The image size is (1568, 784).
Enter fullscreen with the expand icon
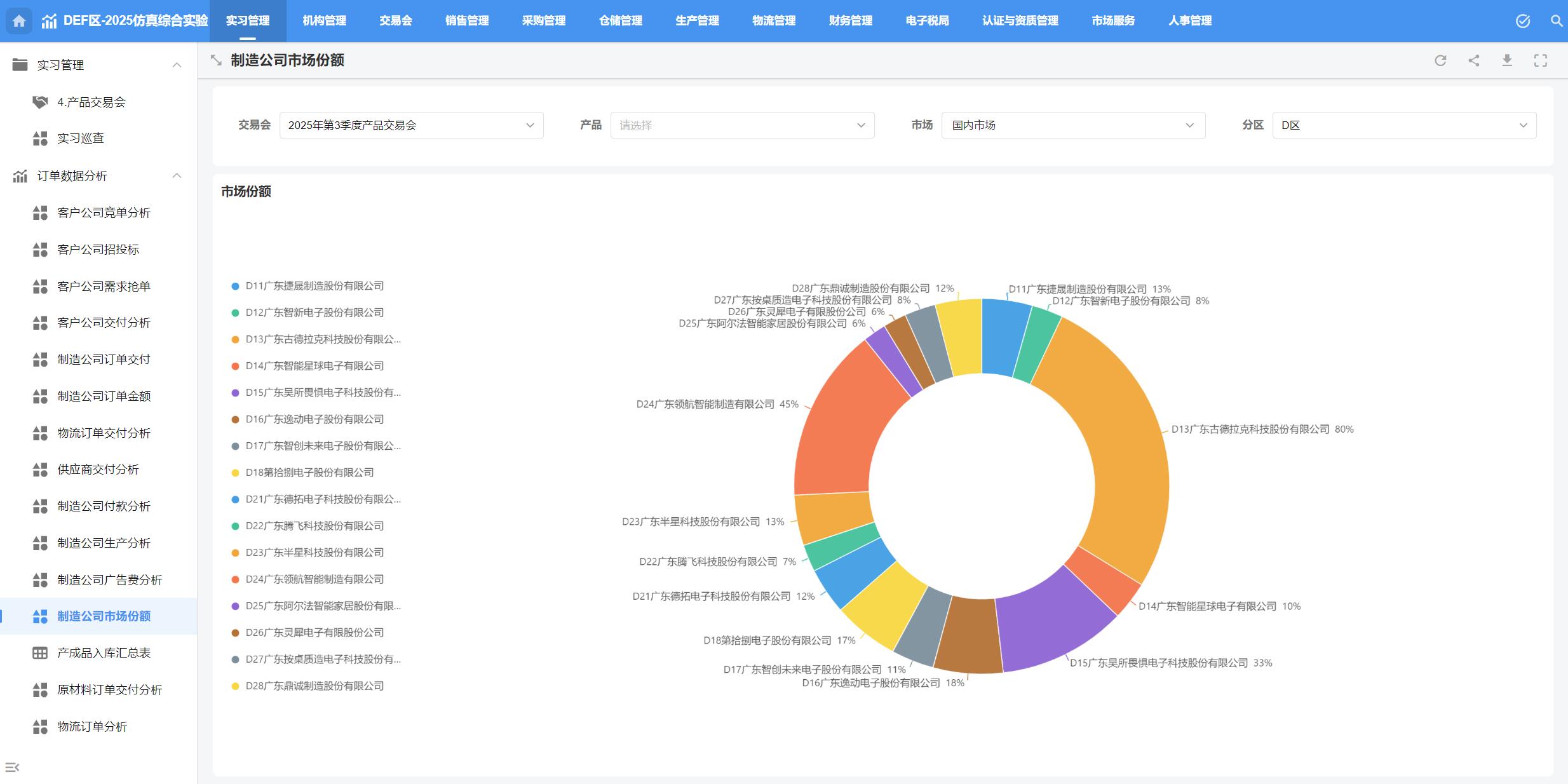1541,60
